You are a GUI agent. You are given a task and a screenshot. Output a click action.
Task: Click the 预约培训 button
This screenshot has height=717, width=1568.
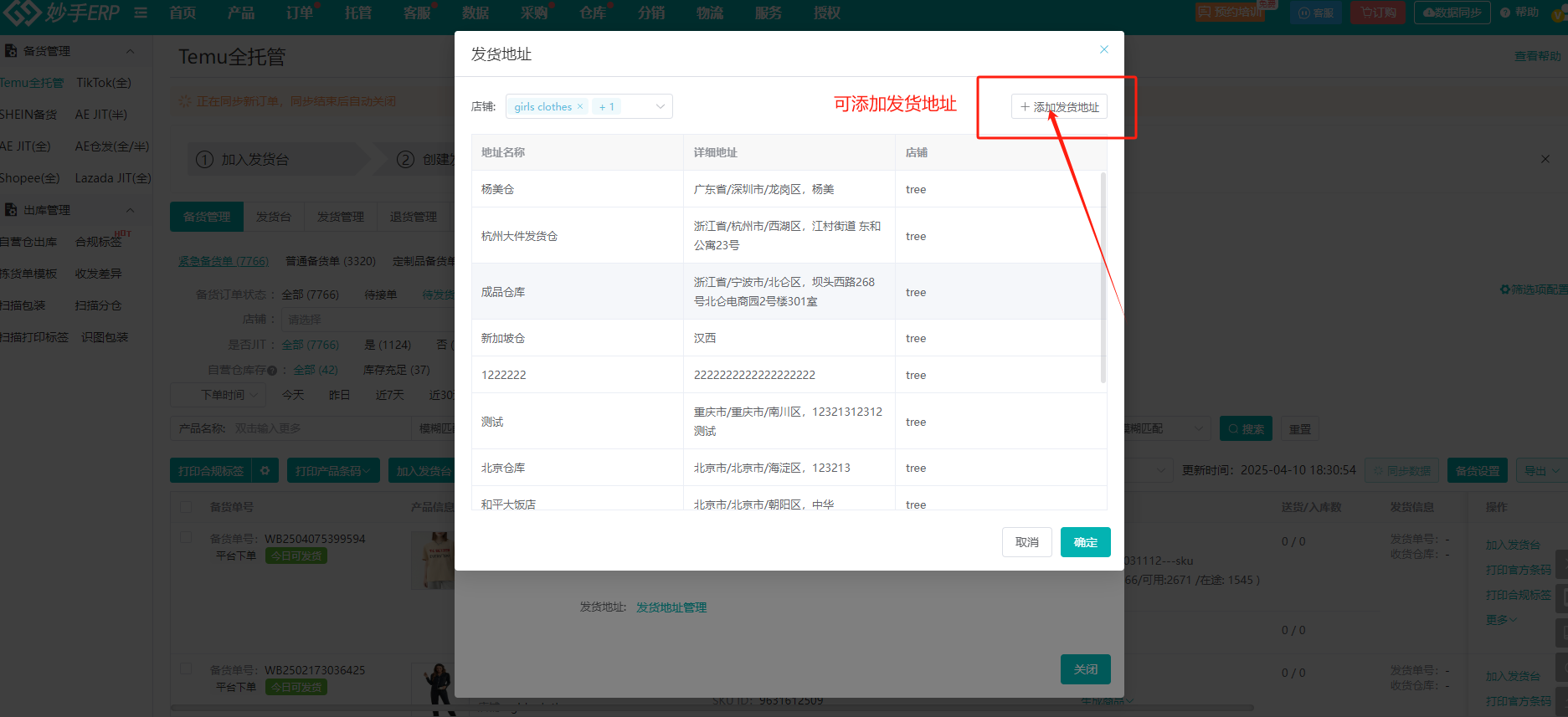1230,13
